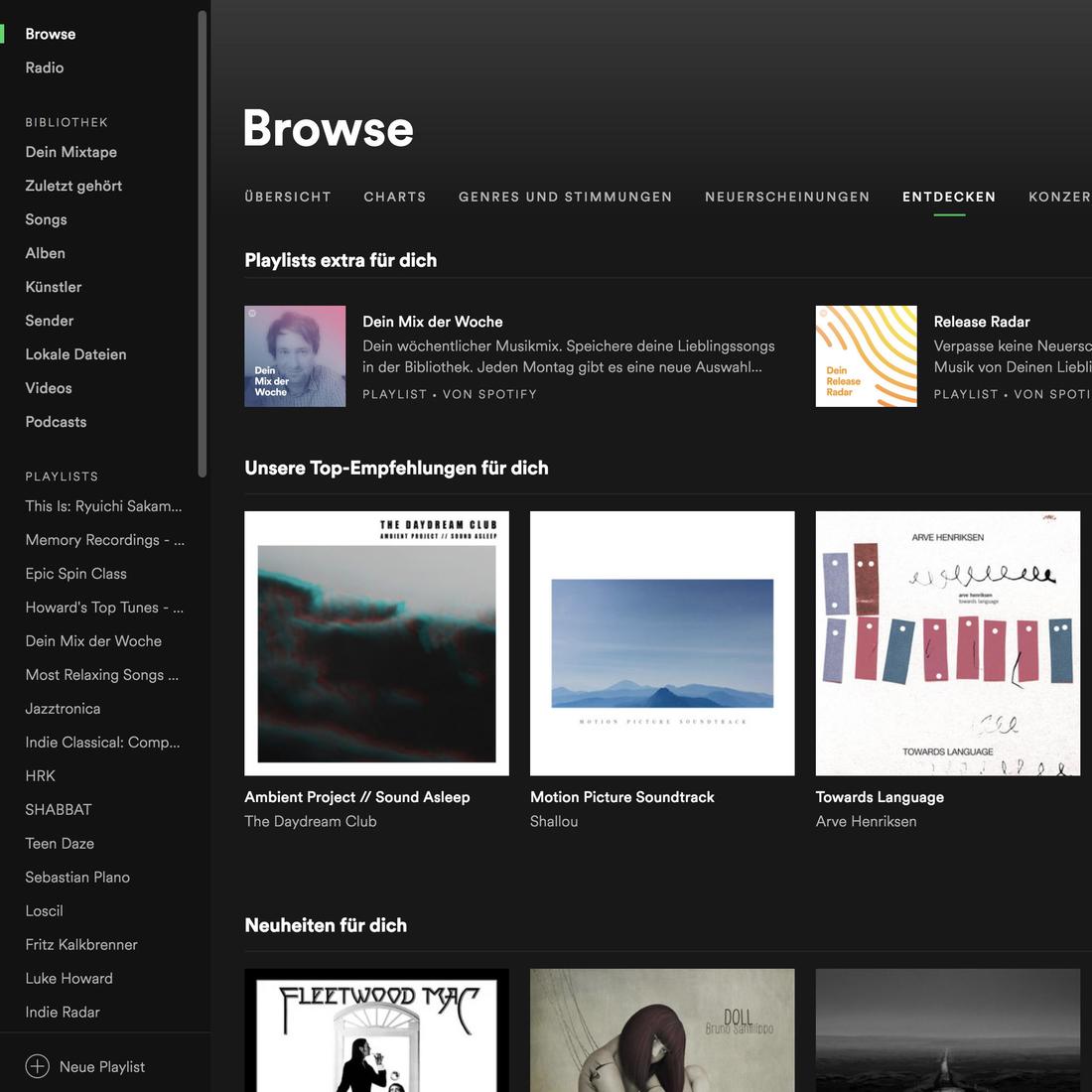Open the Dein Mix der Woche cover thumbnail
This screenshot has height=1092, width=1092.
[295, 355]
